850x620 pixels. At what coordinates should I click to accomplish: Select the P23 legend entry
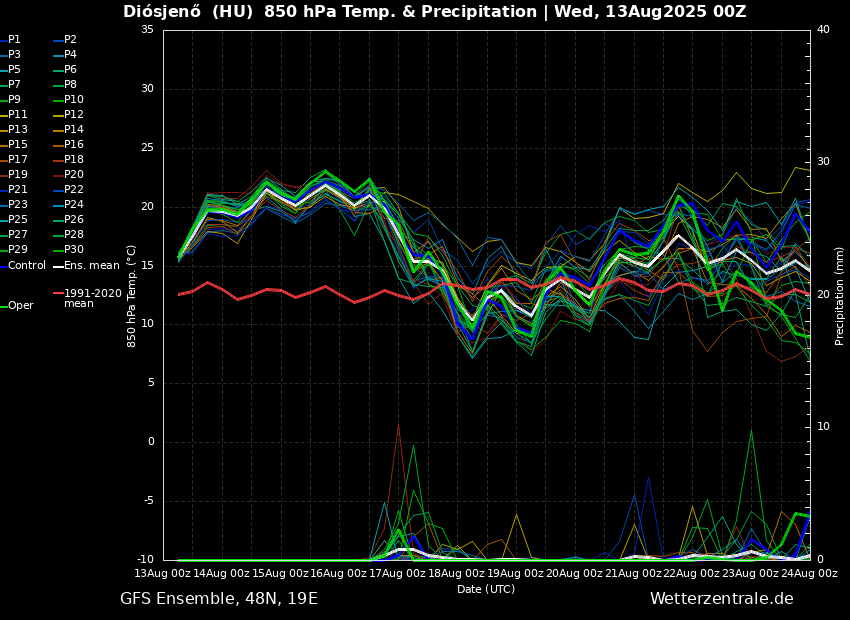tap(18, 205)
